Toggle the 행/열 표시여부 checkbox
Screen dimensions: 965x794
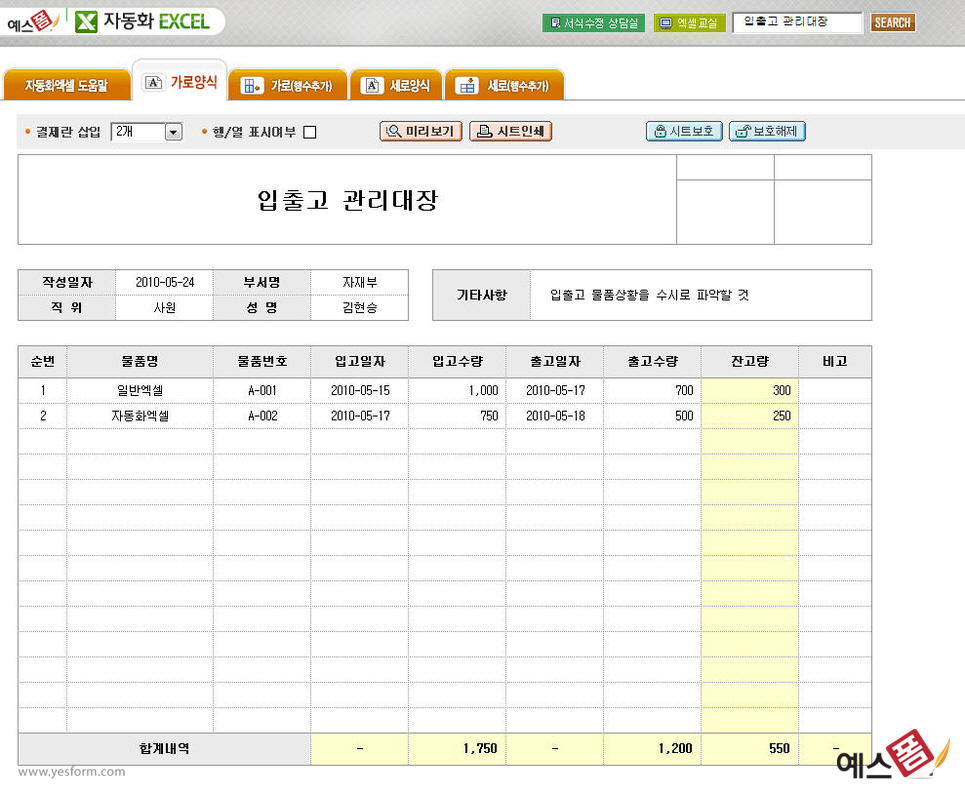point(310,132)
